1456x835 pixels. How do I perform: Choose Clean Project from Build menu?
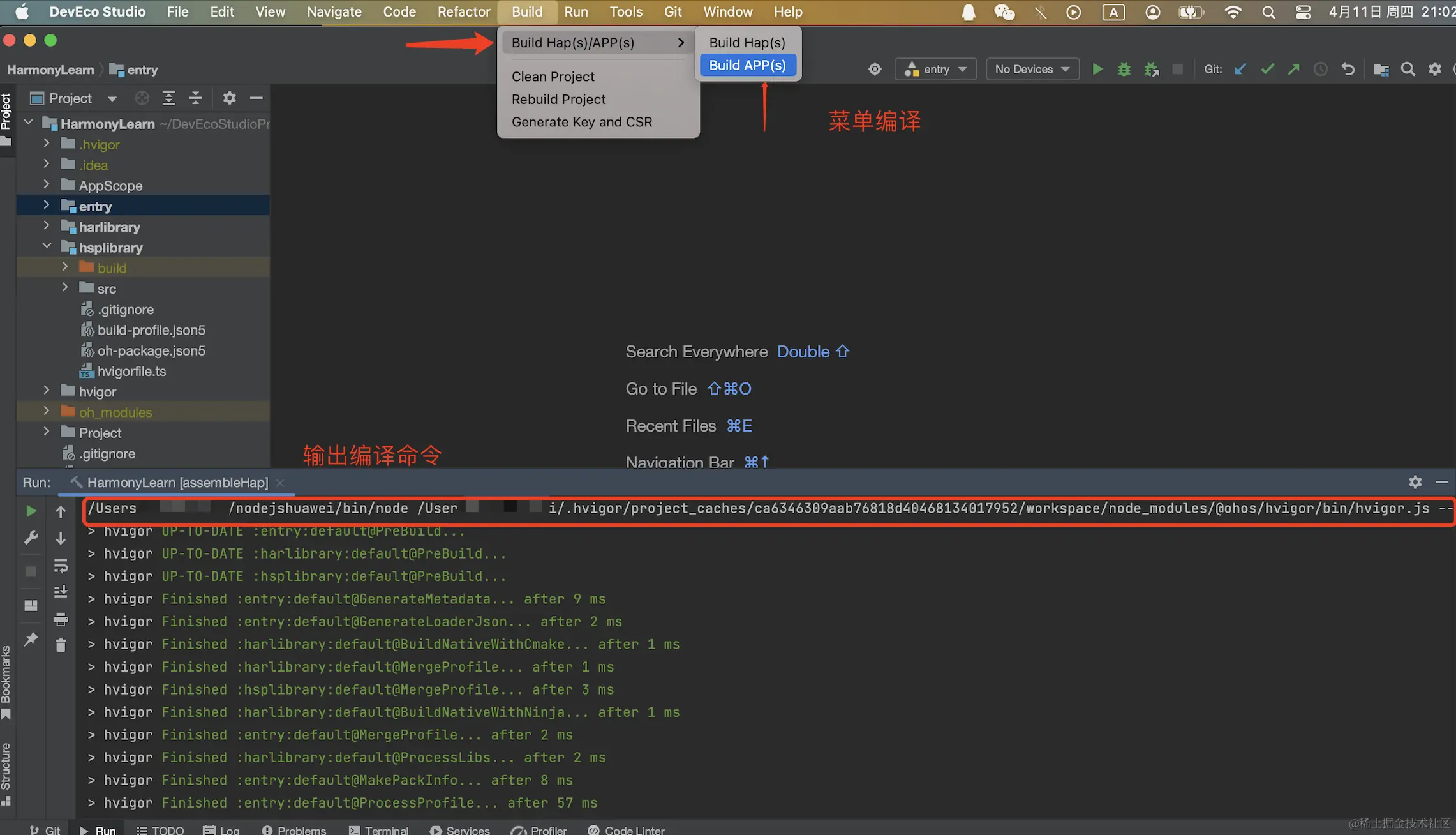tap(553, 77)
